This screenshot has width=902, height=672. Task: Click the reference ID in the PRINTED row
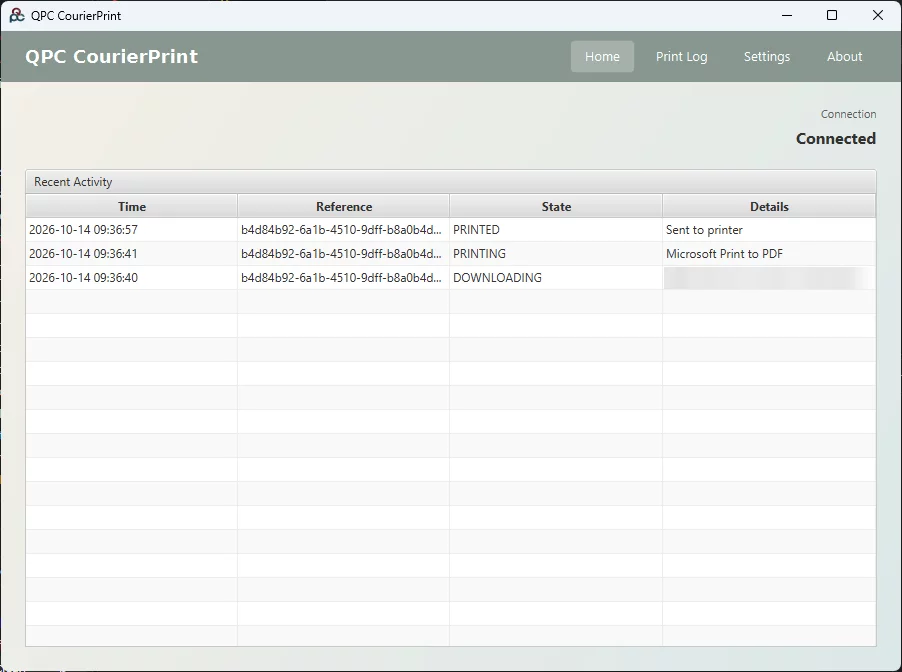pos(343,230)
